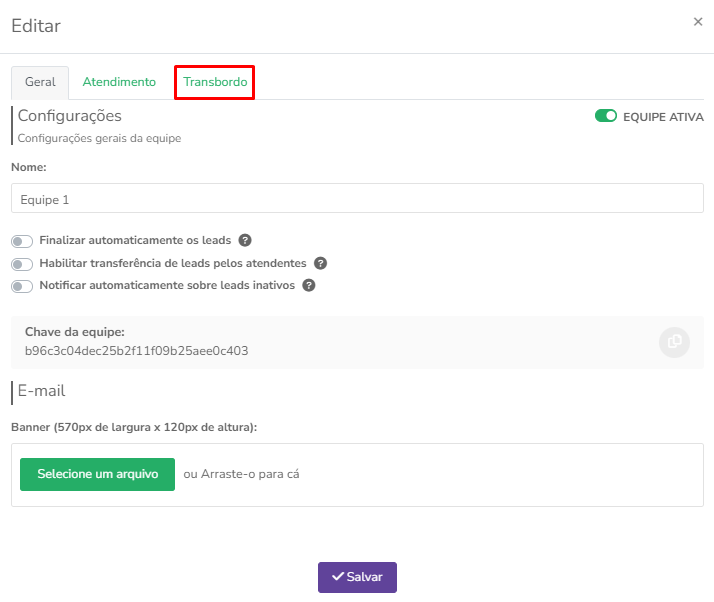Image resolution: width=714 pixels, height=602 pixels.
Task: Close the Editar dialog with X
Action: click(x=698, y=22)
